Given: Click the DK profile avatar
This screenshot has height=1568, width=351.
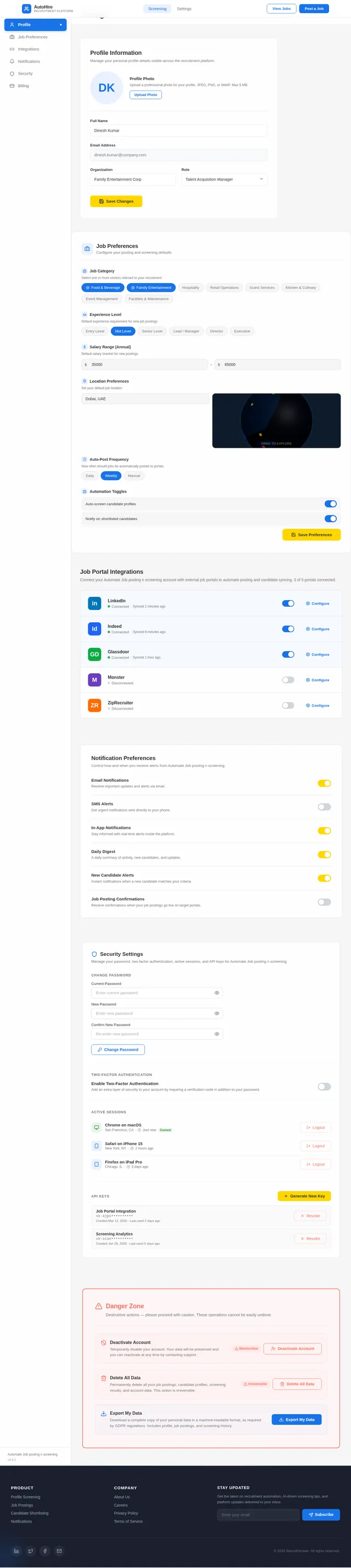Looking at the screenshot, I should 106,88.
